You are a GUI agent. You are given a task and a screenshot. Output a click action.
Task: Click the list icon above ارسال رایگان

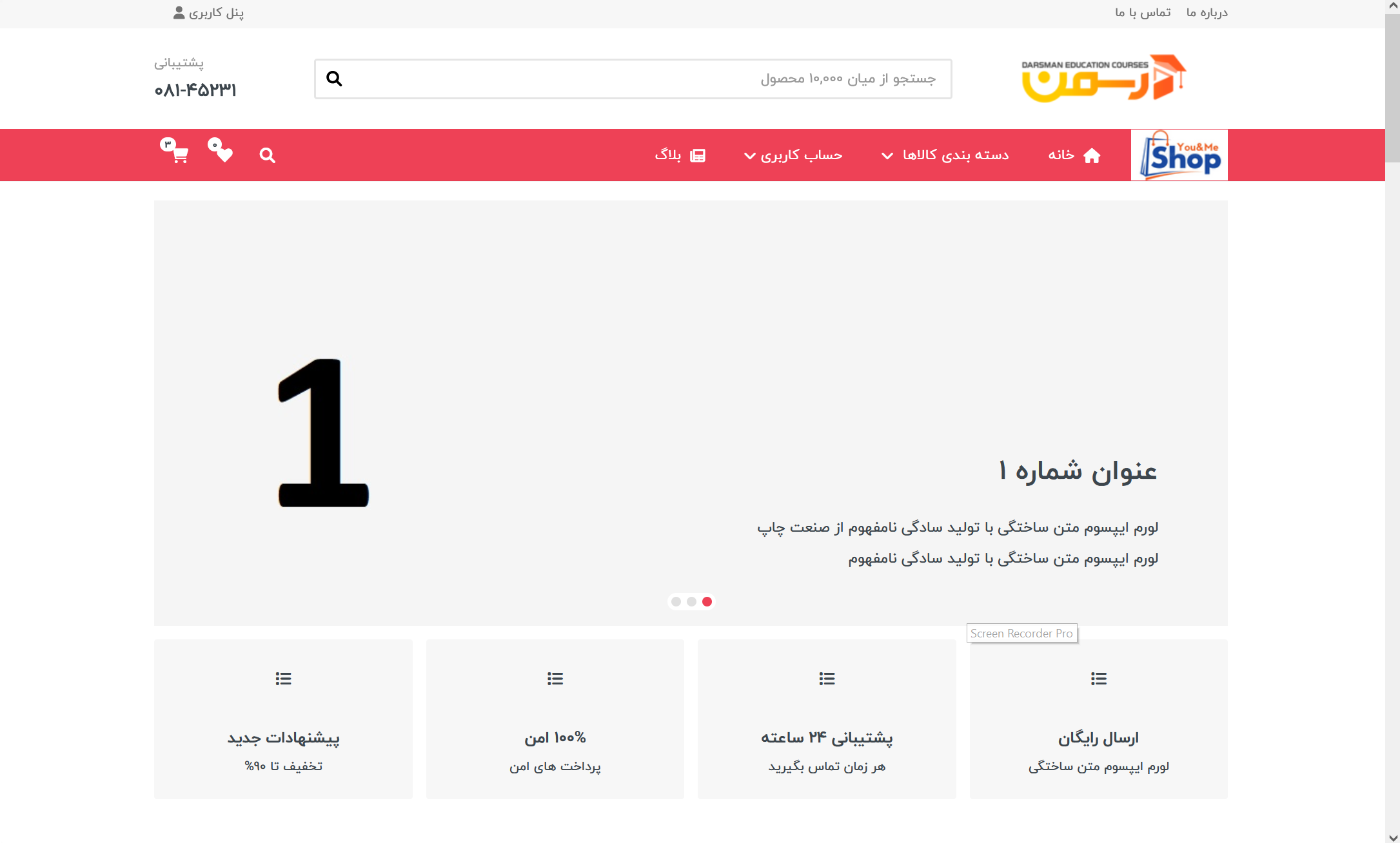[x=1098, y=679]
